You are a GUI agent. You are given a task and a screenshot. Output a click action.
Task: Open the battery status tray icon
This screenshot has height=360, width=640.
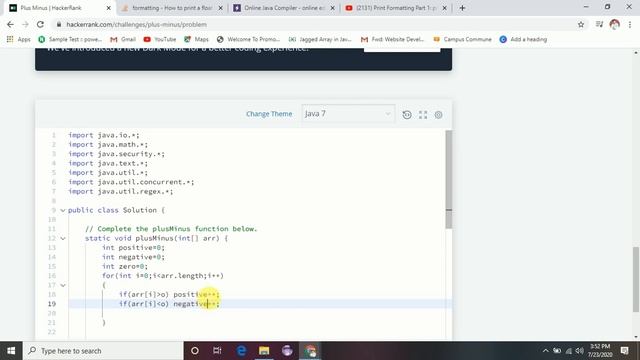tap(557, 351)
